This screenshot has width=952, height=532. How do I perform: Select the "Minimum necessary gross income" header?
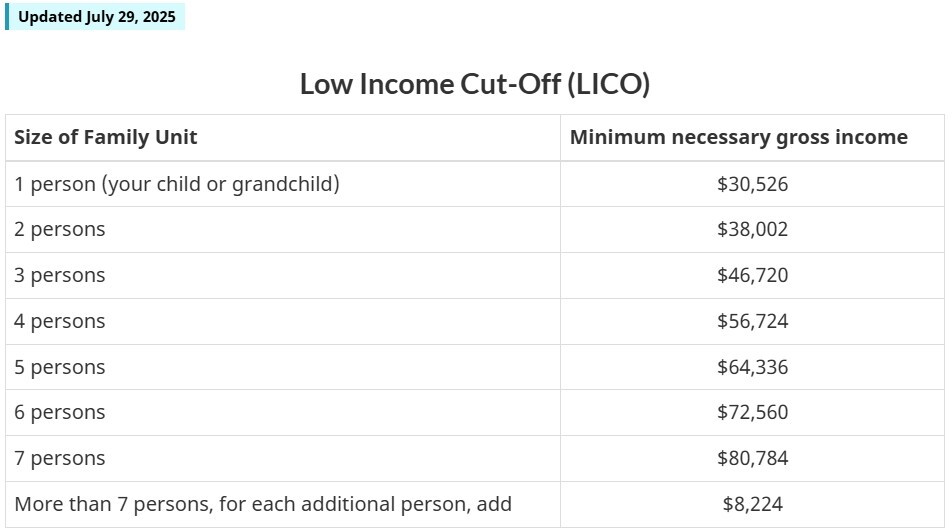click(739, 138)
